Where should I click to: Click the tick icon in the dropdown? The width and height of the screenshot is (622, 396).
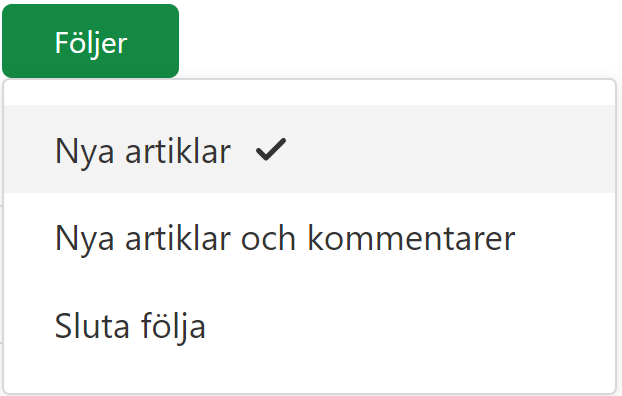coord(271,150)
